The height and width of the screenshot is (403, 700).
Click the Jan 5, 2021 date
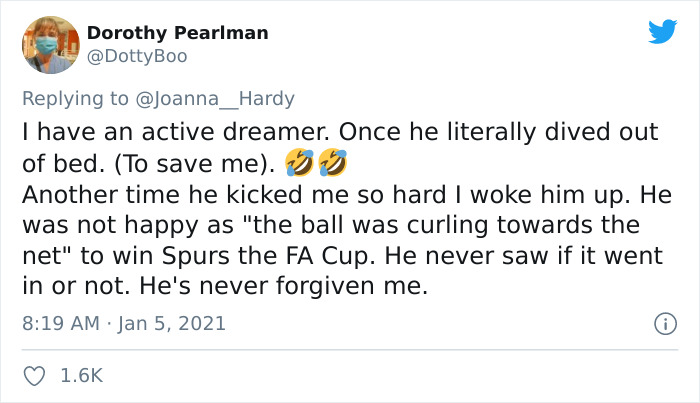tap(171, 324)
